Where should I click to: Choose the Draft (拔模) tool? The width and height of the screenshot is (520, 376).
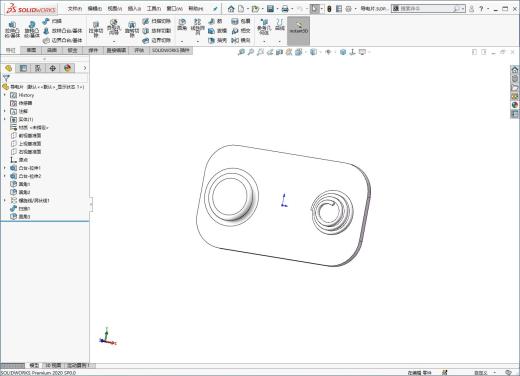click(x=217, y=31)
